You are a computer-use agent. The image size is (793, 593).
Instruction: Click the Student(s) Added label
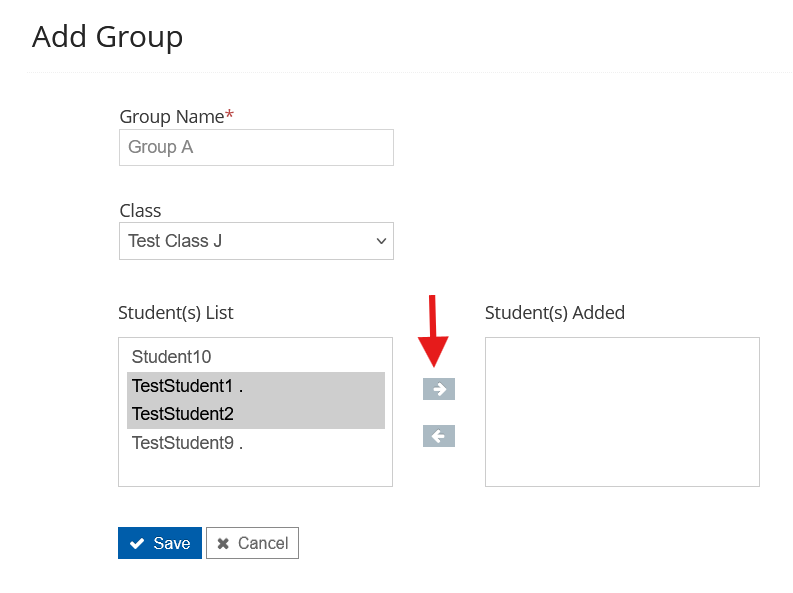pyautogui.click(x=554, y=313)
